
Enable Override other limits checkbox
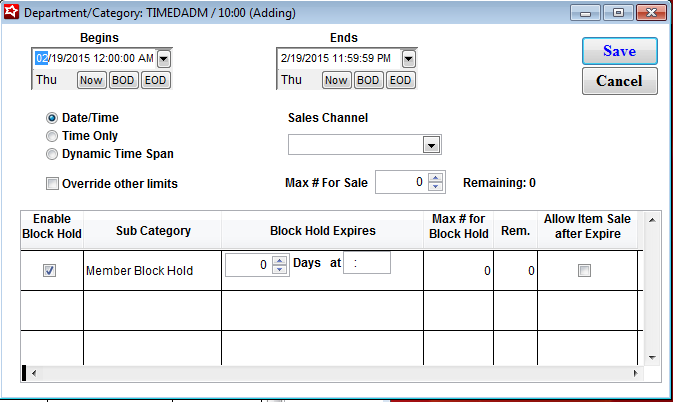click(52, 184)
